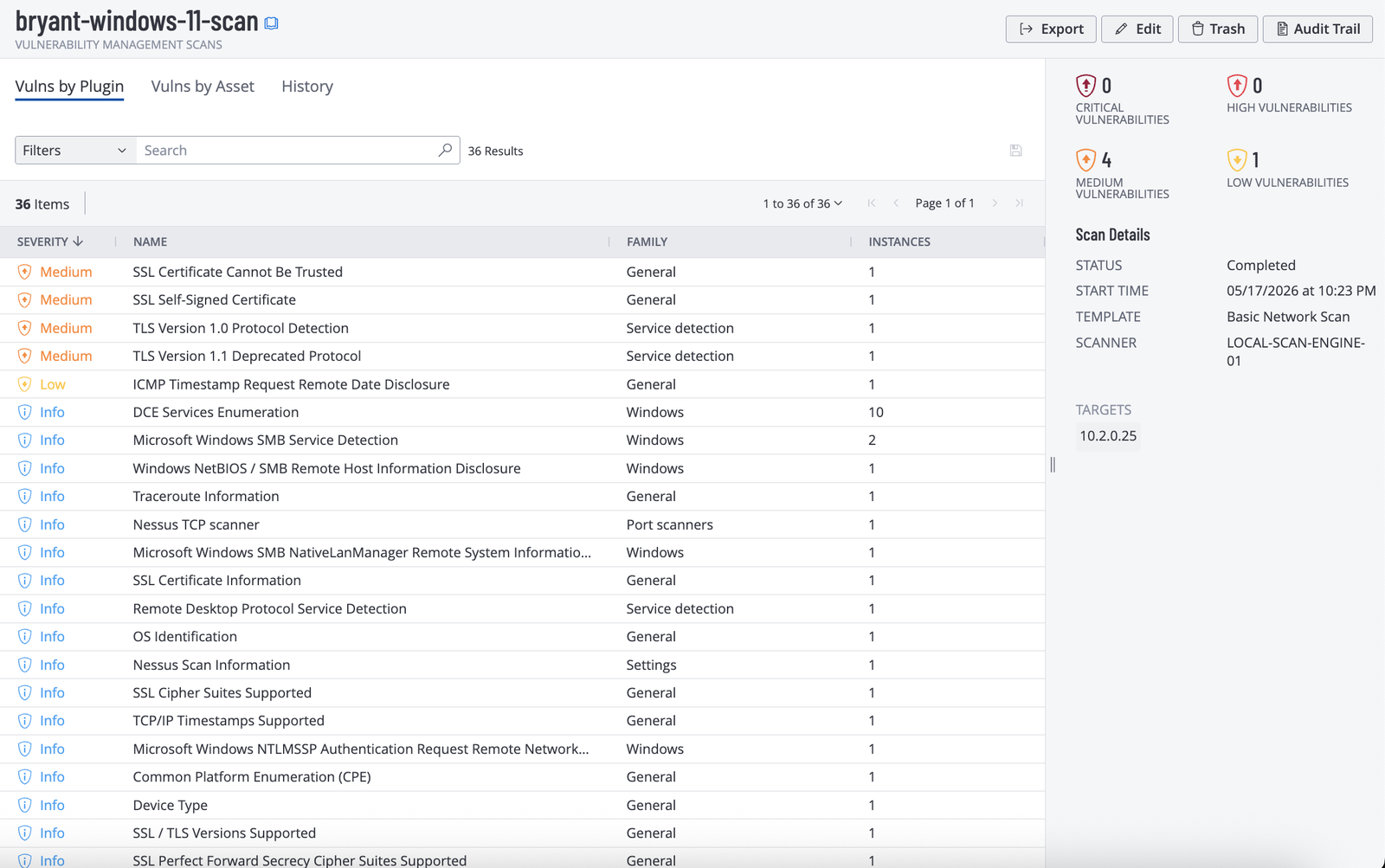Click the critical vulnerabilities shield icon

pyautogui.click(x=1085, y=86)
